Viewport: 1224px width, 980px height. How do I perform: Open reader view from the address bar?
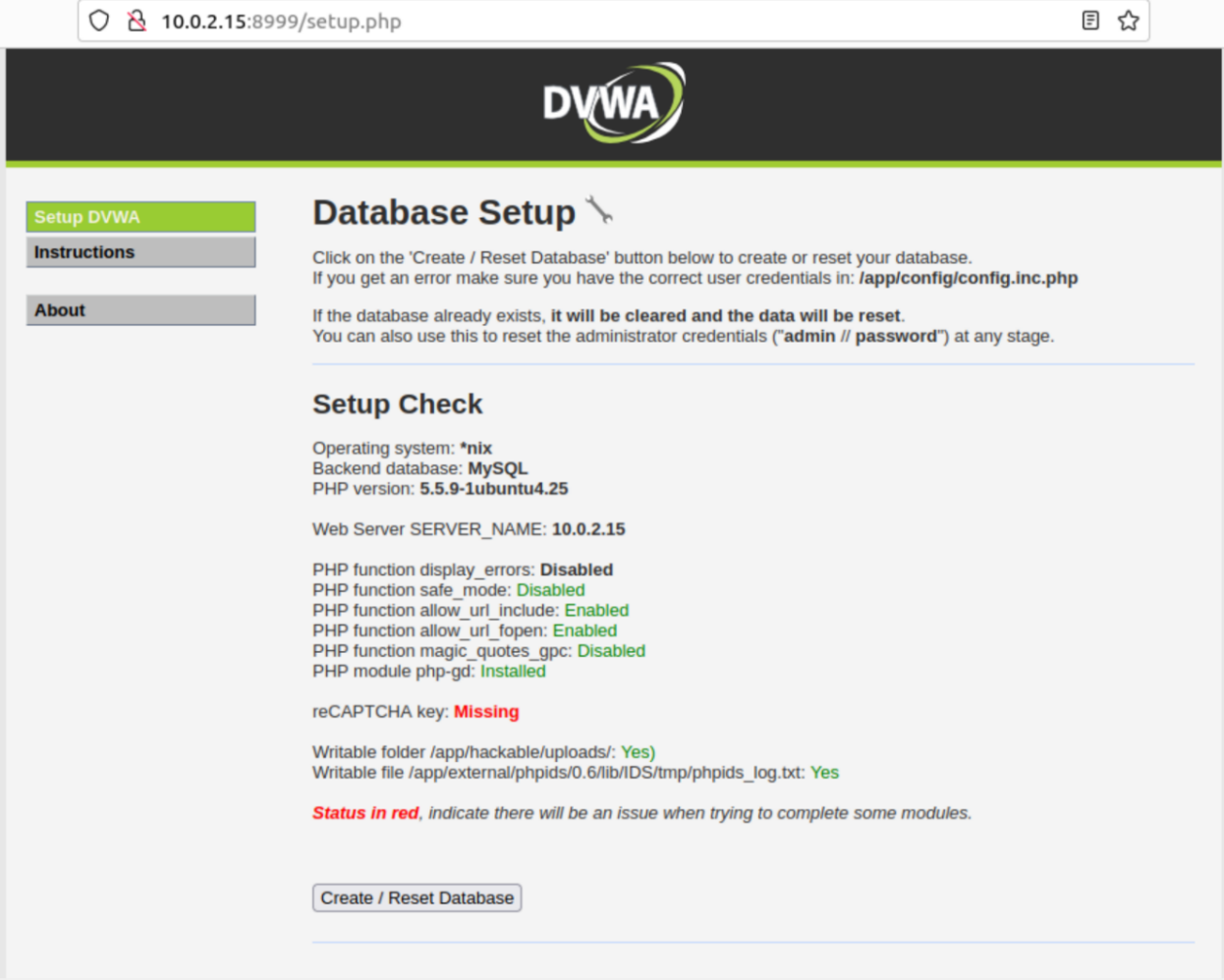coord(1090,21)
